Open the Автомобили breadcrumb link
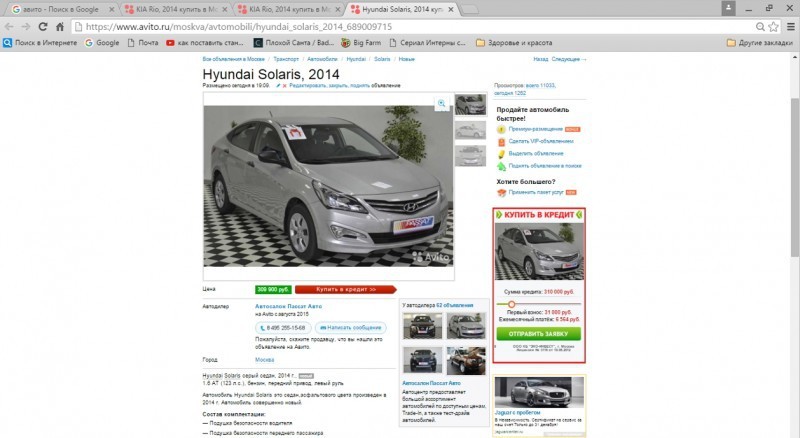The image size is (800, 438). point(322,59)
